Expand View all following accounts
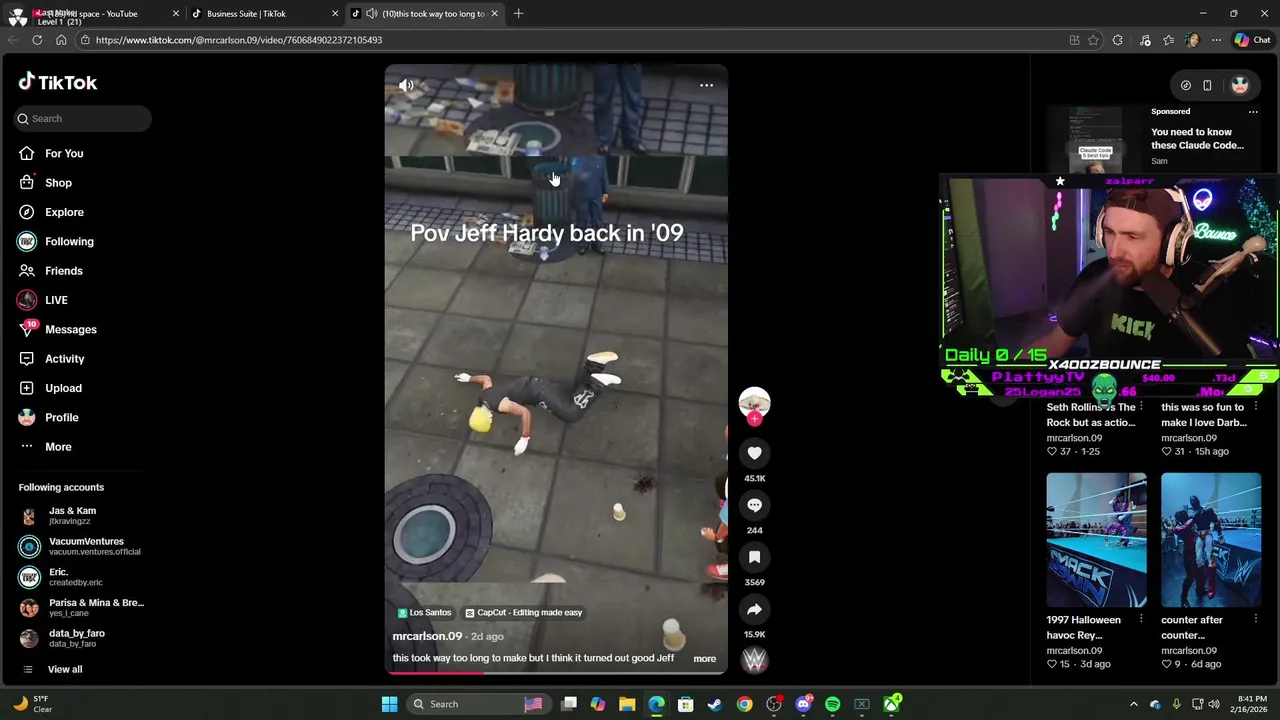 pyautogui.click(x=65, y=669)
